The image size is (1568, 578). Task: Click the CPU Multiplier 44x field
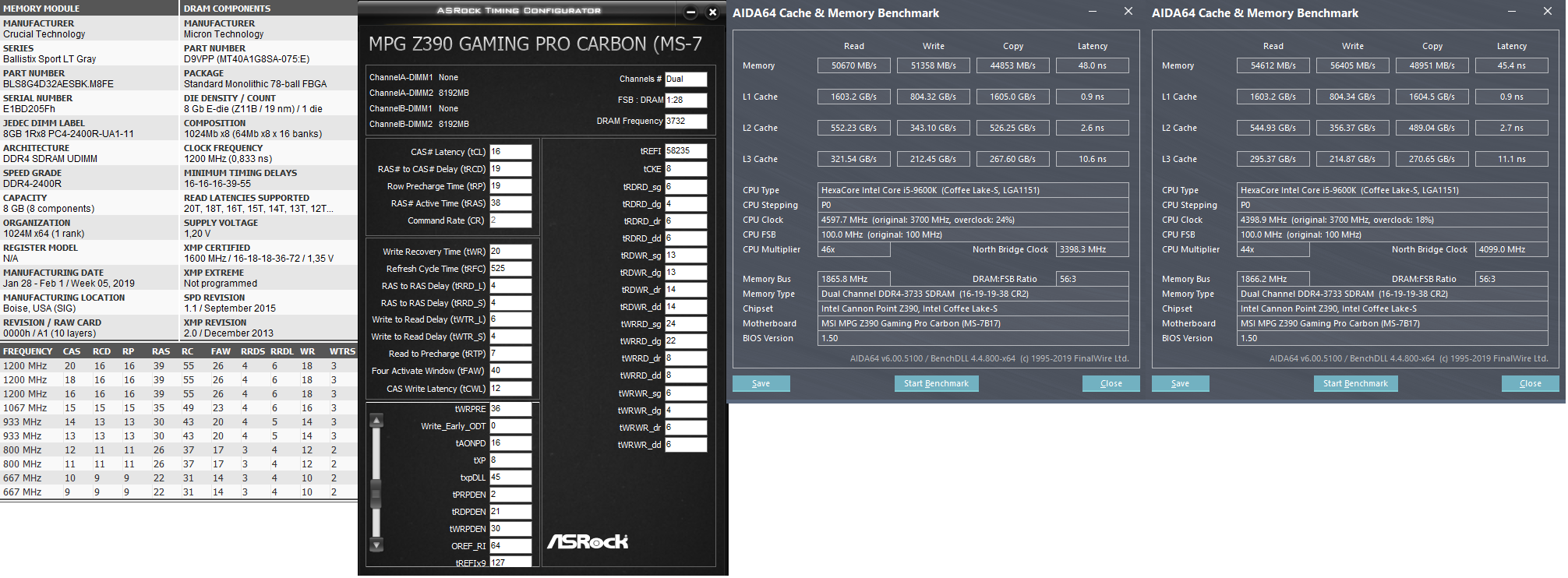click(1273, 249)
